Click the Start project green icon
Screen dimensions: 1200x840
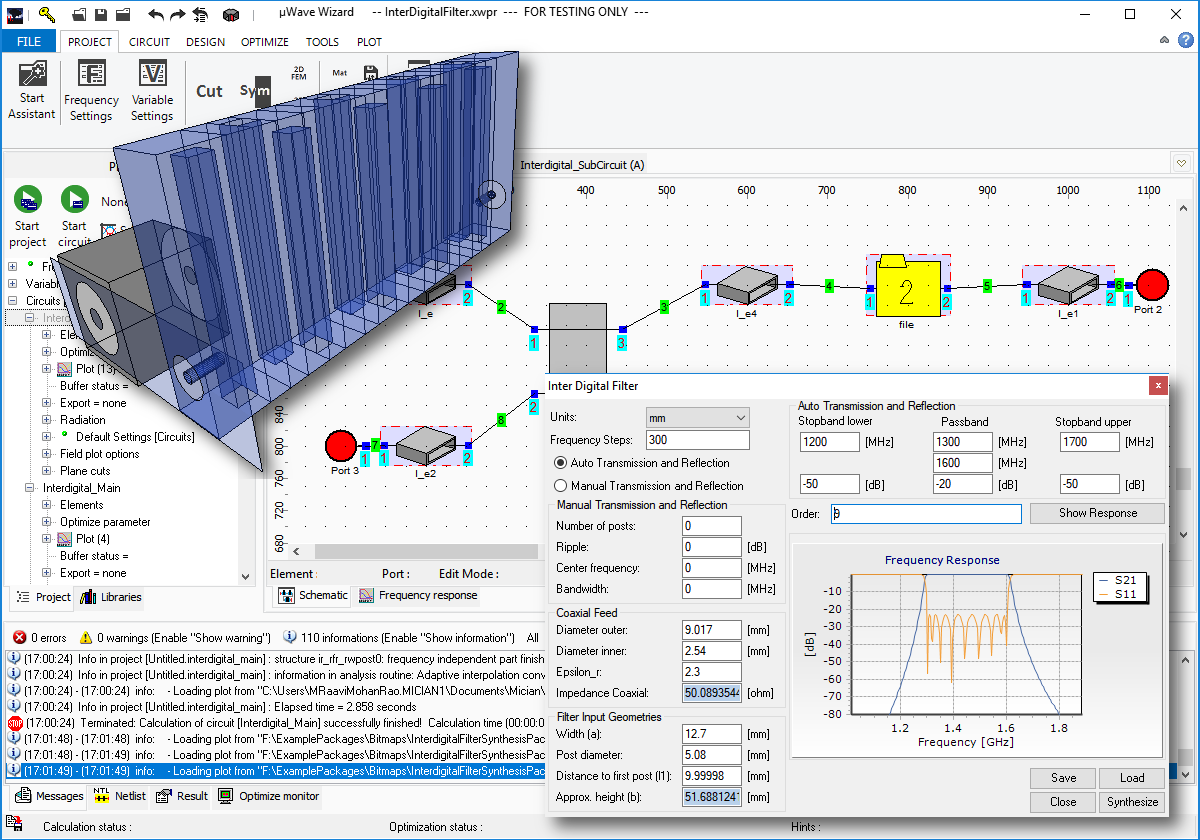click(x=28, y=200)
